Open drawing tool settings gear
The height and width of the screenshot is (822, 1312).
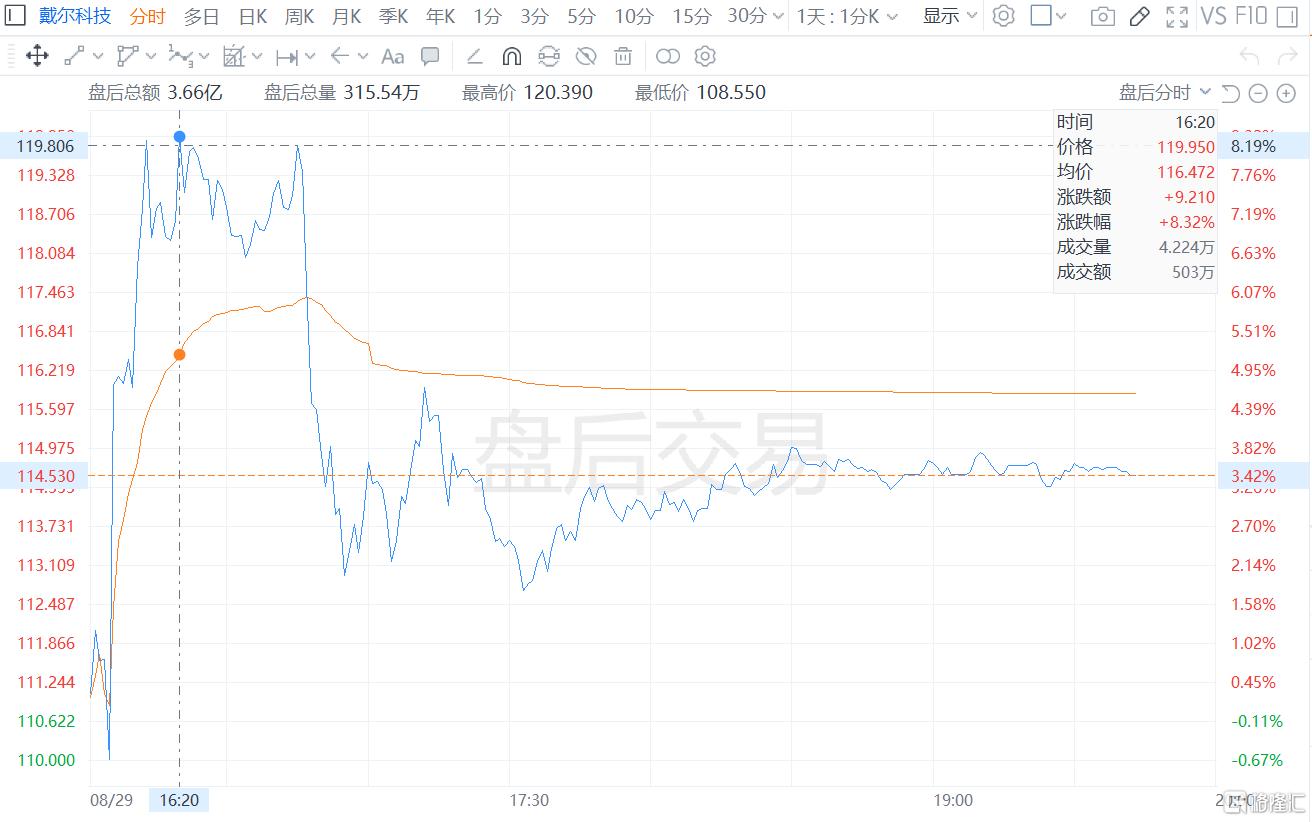click(705, 56)
